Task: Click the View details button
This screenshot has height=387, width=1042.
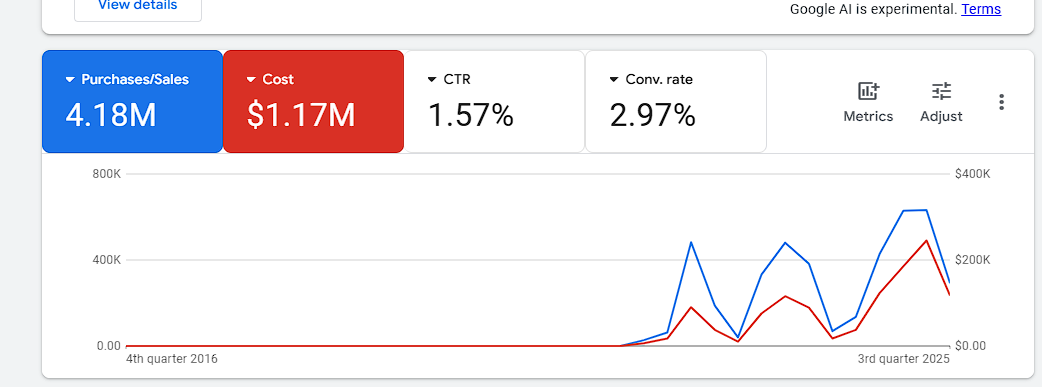Action: (138, 6)
